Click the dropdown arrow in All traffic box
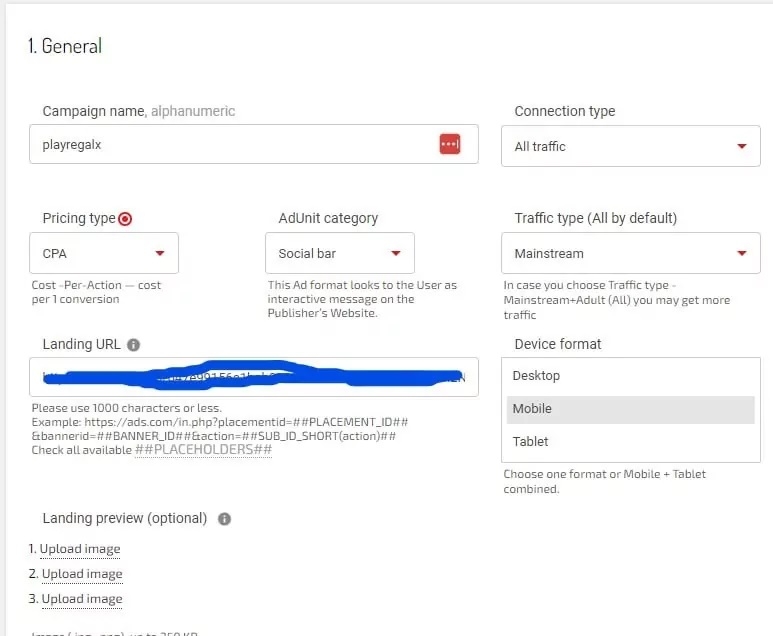 [741, 147]
